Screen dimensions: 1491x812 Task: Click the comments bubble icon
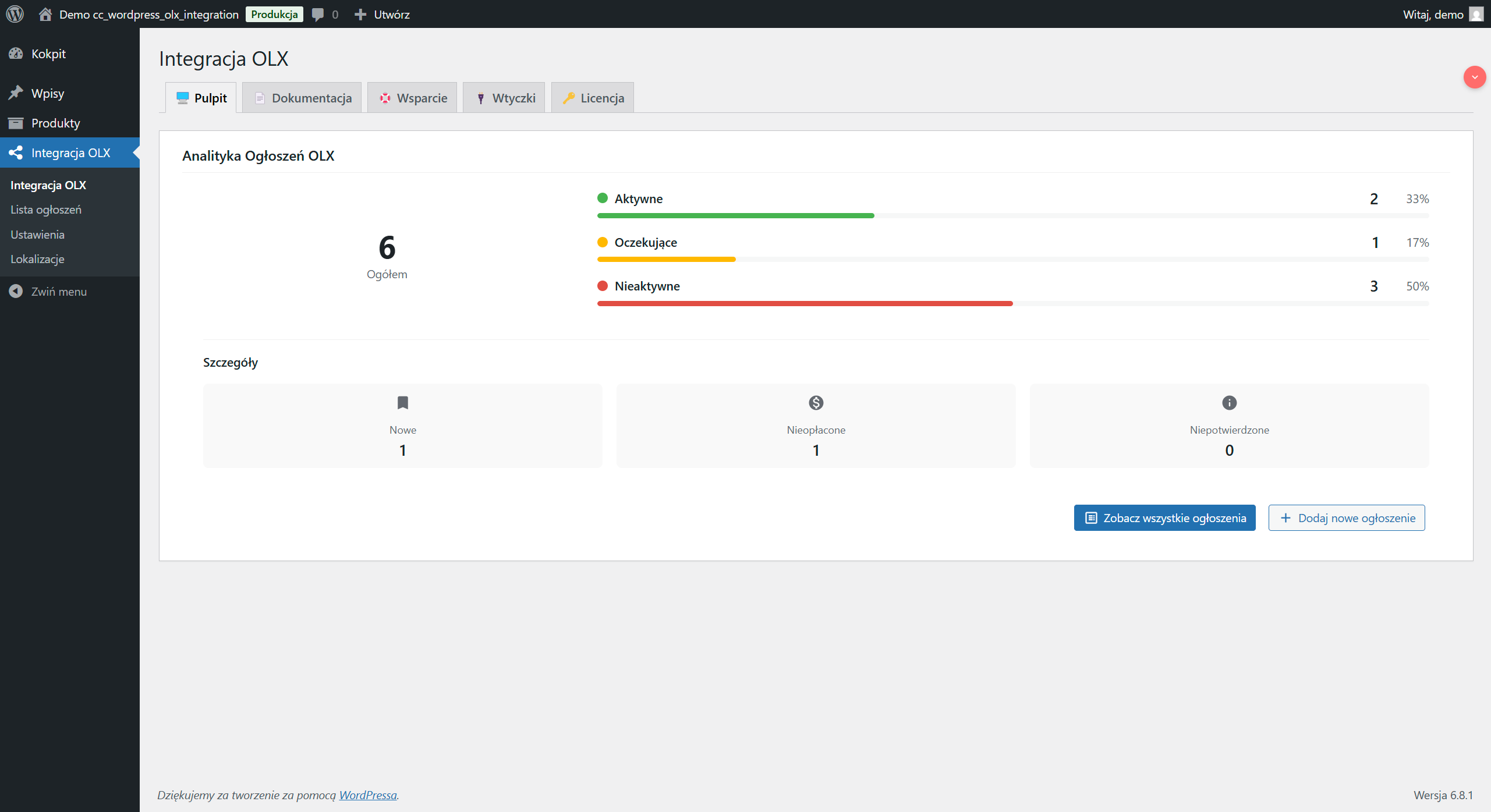(318, 14)
